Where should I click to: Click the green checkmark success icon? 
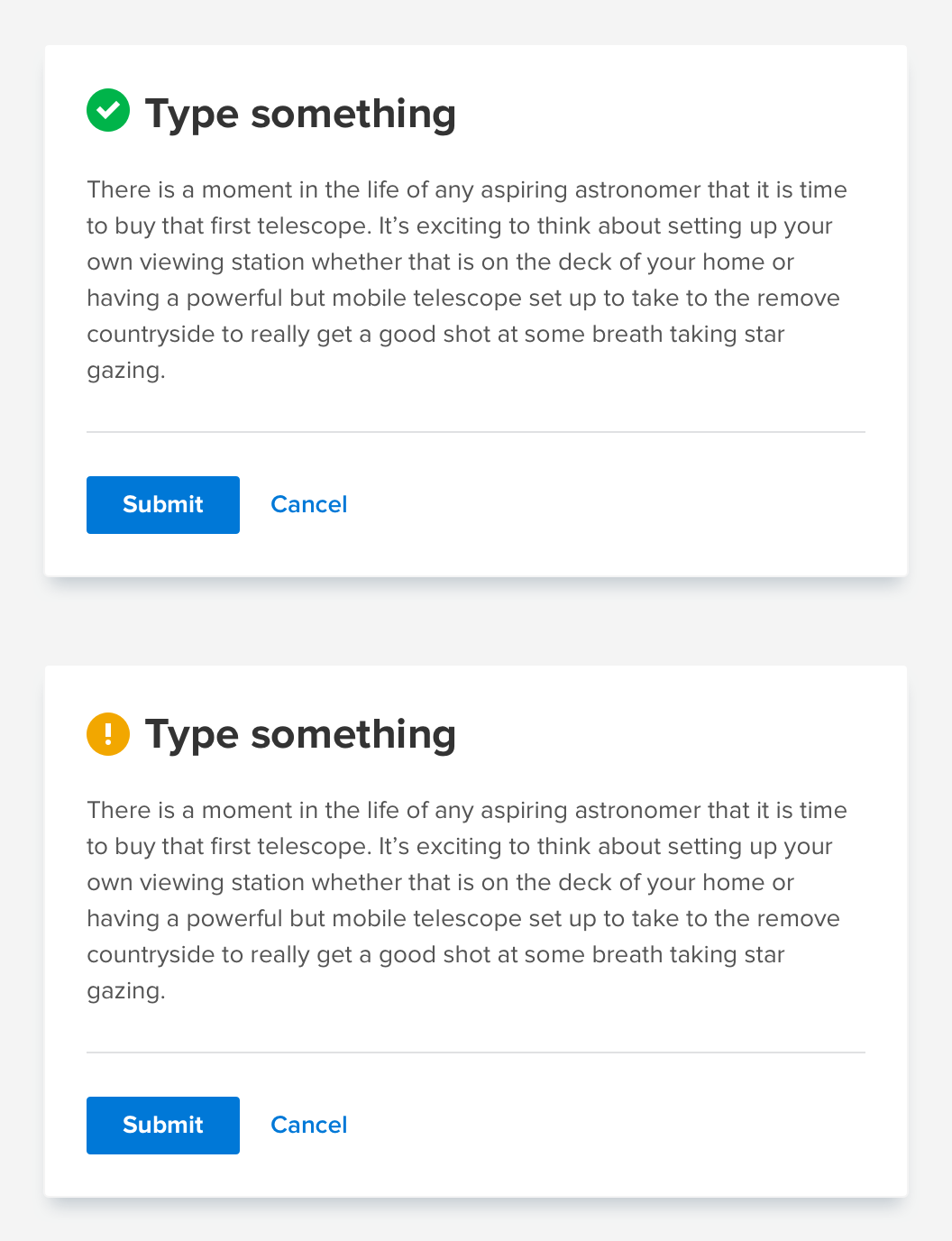[108, 111]
